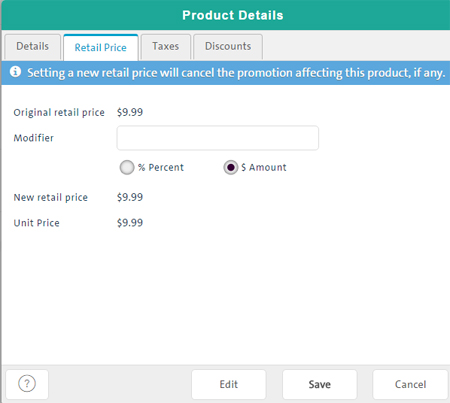Click the Modifier field label
Image resolution: width=450 pixels, height=403 pixels.
click(33, 138)
